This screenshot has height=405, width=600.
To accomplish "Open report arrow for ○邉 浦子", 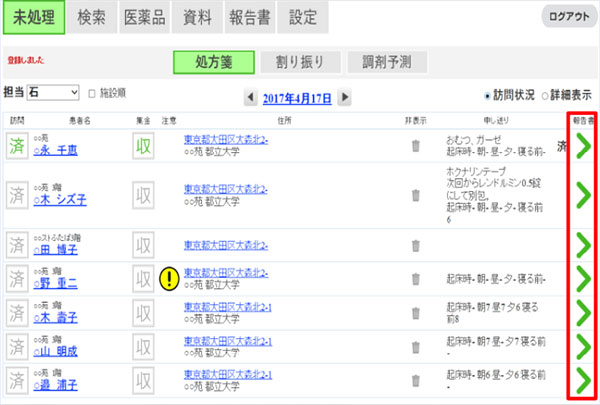I will pos(581,380).
